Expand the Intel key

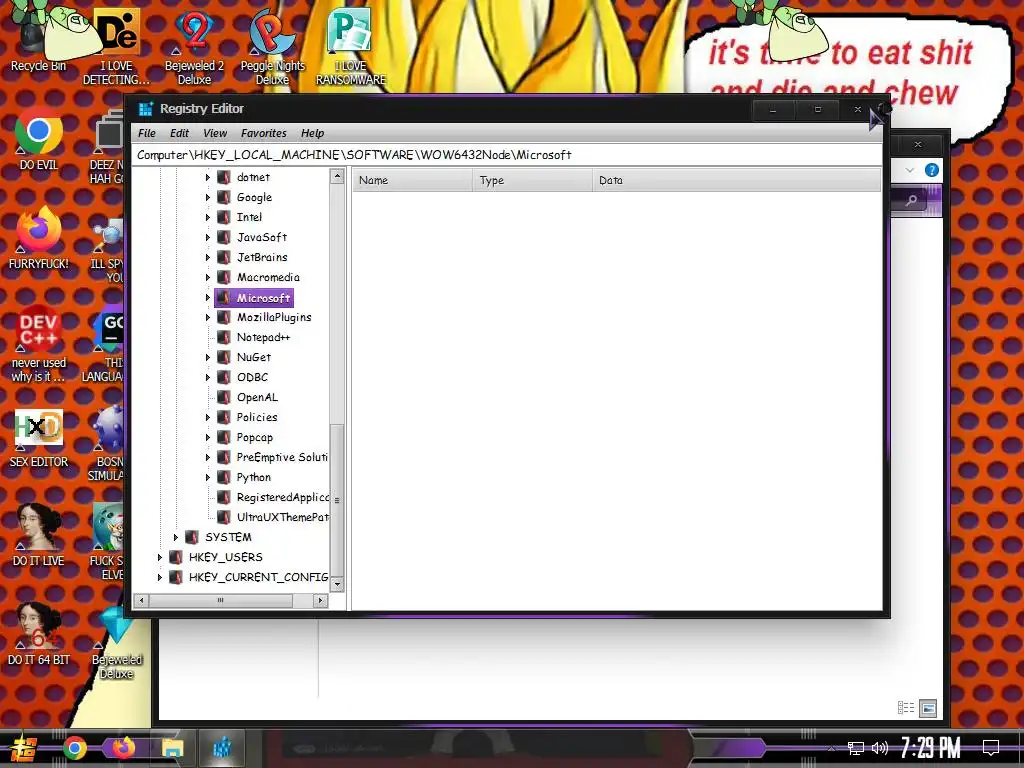tap(208, 217)
